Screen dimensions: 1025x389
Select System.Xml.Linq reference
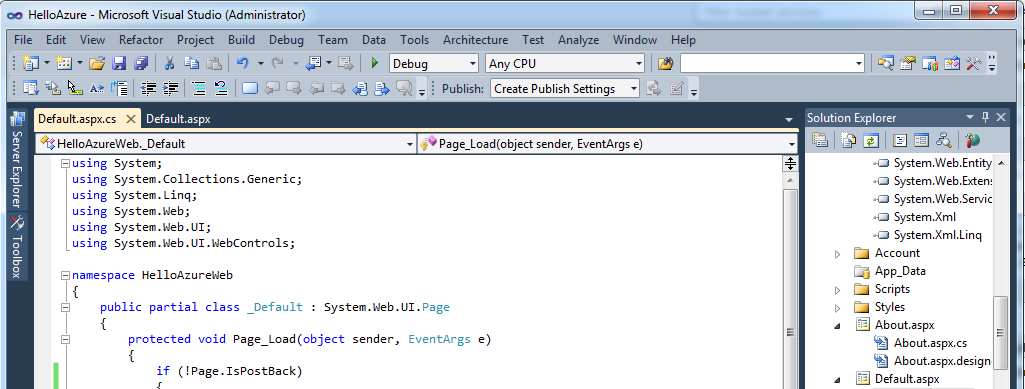point(937,235)
